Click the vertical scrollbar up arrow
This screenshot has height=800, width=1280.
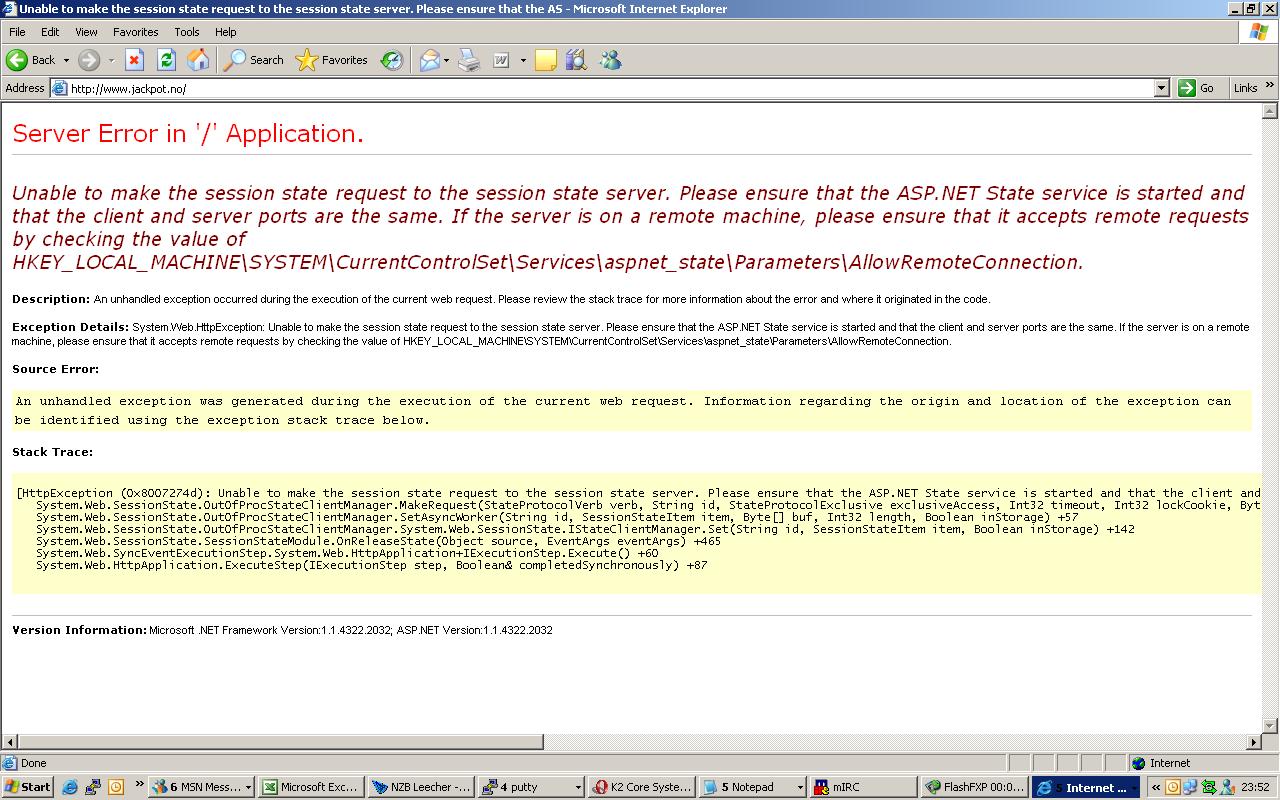pyautogui.click(x=1270, y=110)
